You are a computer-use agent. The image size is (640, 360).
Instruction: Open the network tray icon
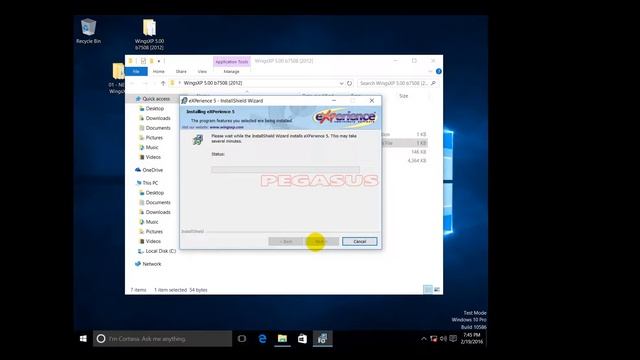click(x=433, y=339)
